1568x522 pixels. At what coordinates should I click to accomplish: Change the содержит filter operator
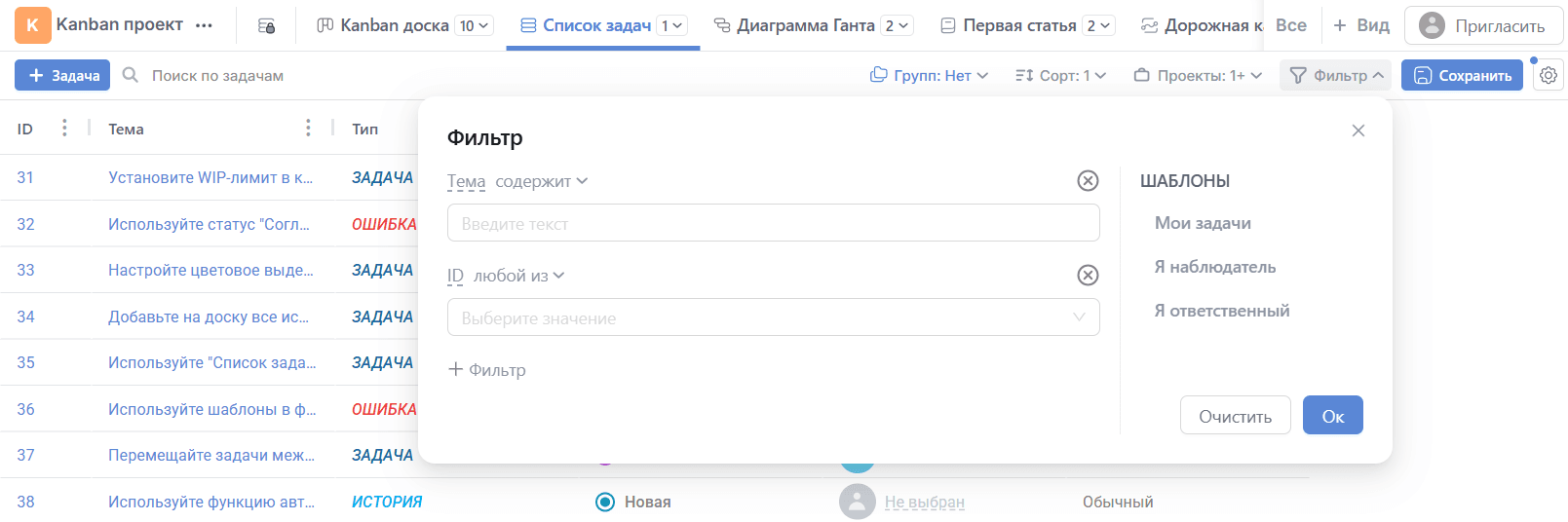click(x=541, y=181)
